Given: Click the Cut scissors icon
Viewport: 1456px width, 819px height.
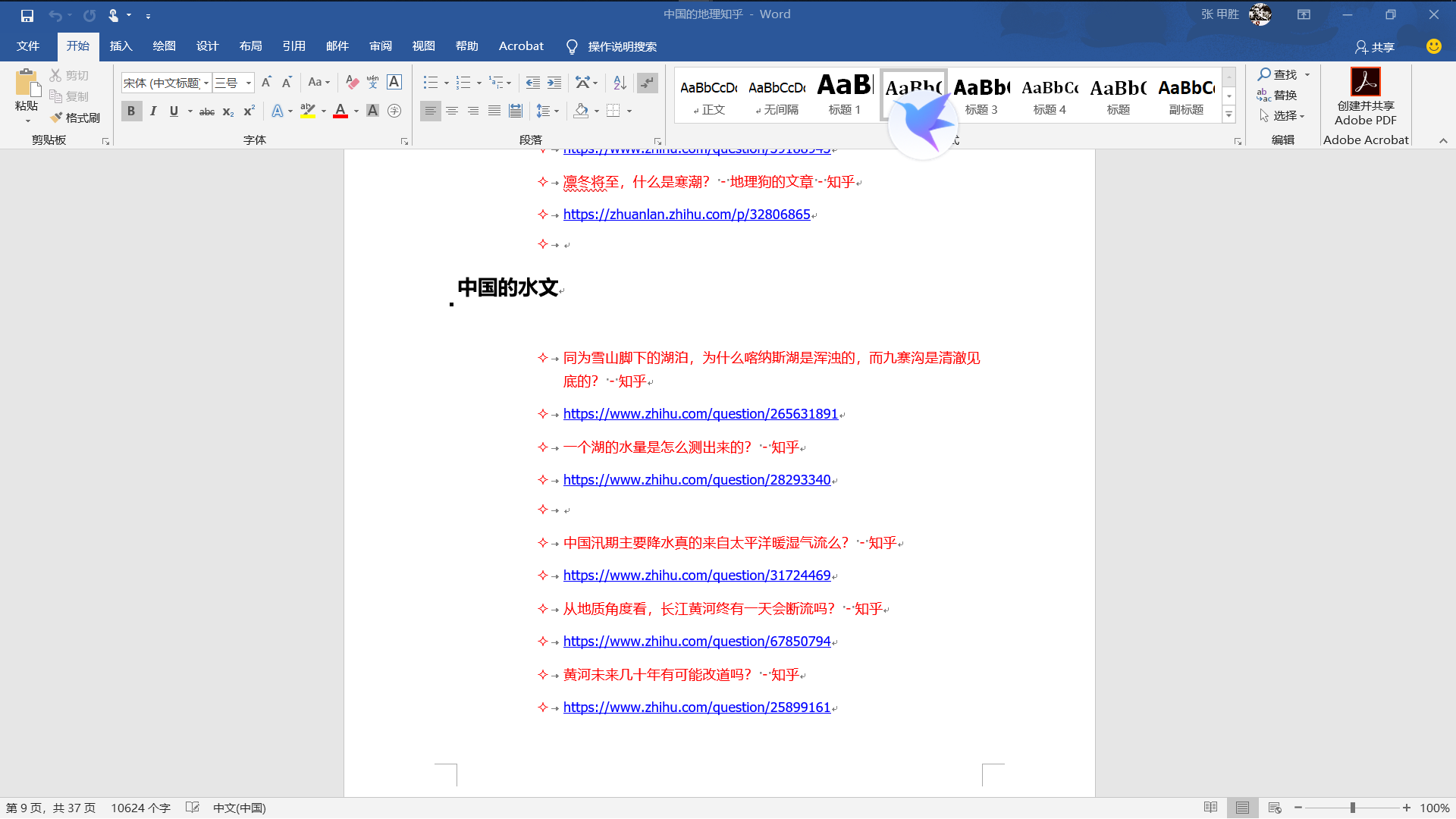Looking at the screenshot, I should tap(55, 75).
